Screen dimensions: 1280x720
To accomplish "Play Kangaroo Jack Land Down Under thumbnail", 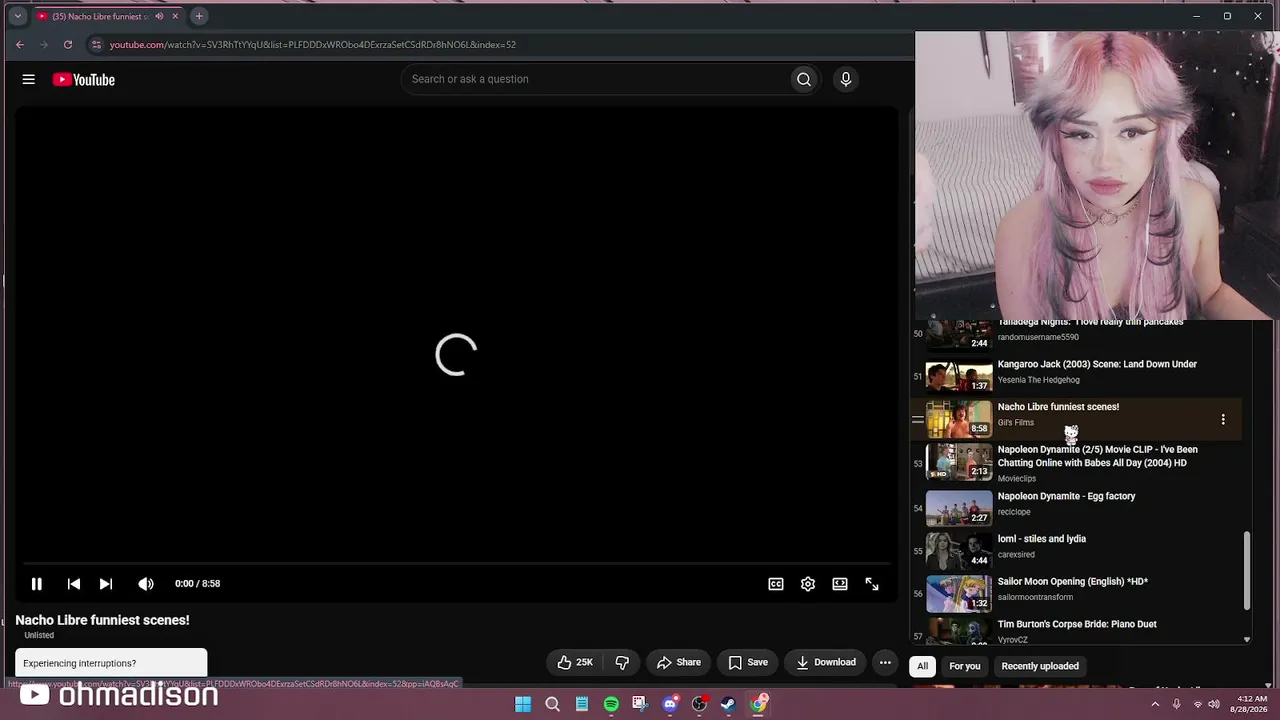I will point(959,377).
